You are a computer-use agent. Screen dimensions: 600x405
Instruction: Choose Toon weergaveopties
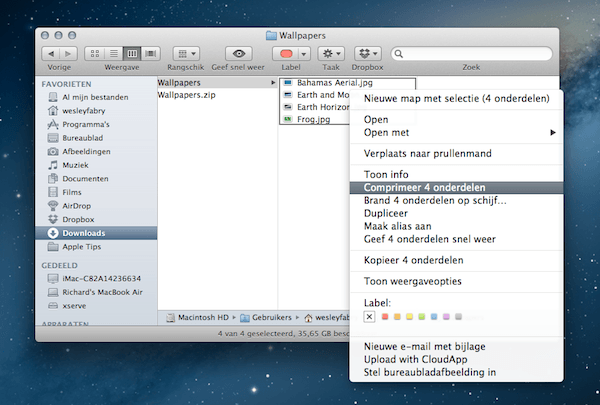(457, 281)
